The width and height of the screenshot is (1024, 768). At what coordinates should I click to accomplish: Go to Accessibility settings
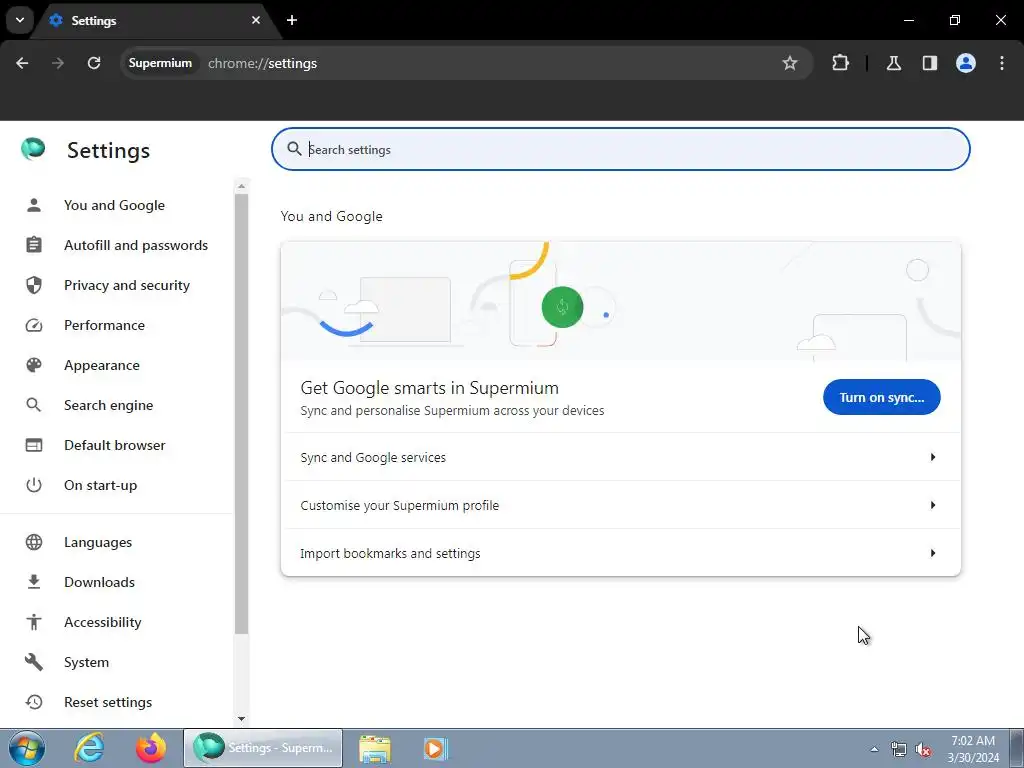(x=103, y=622)
